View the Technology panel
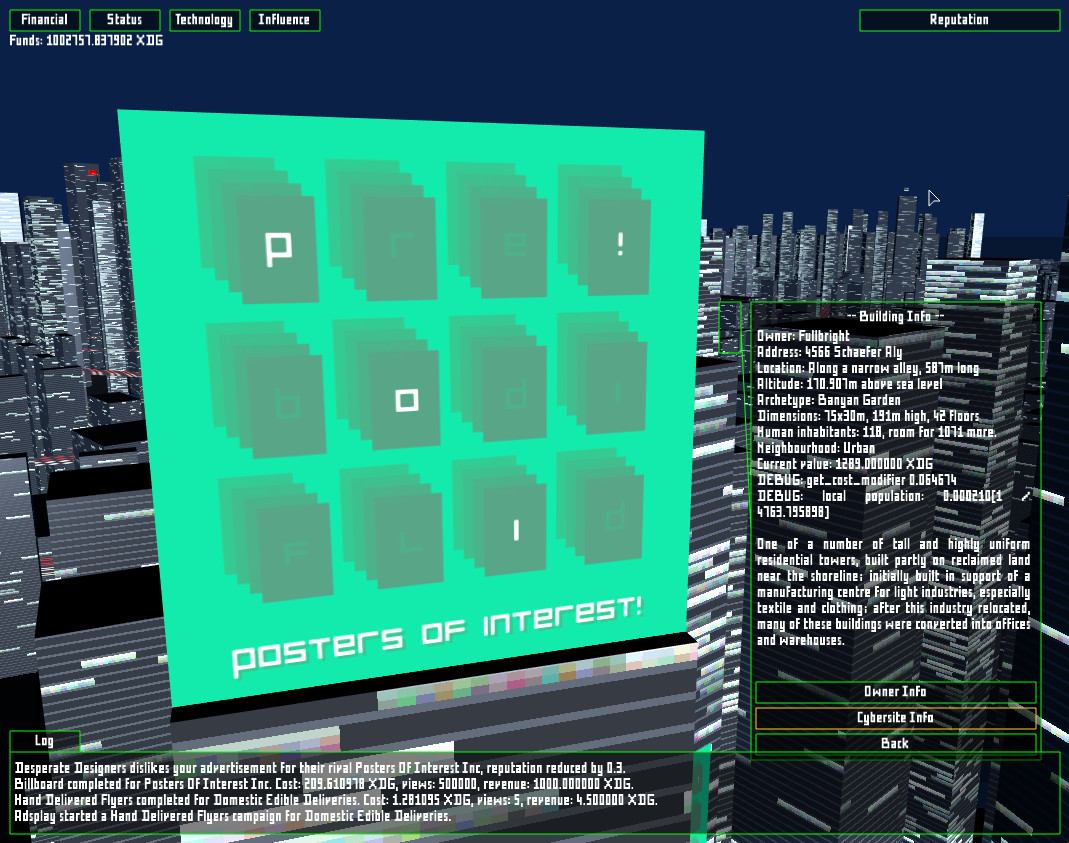 (x=204, y=19)
